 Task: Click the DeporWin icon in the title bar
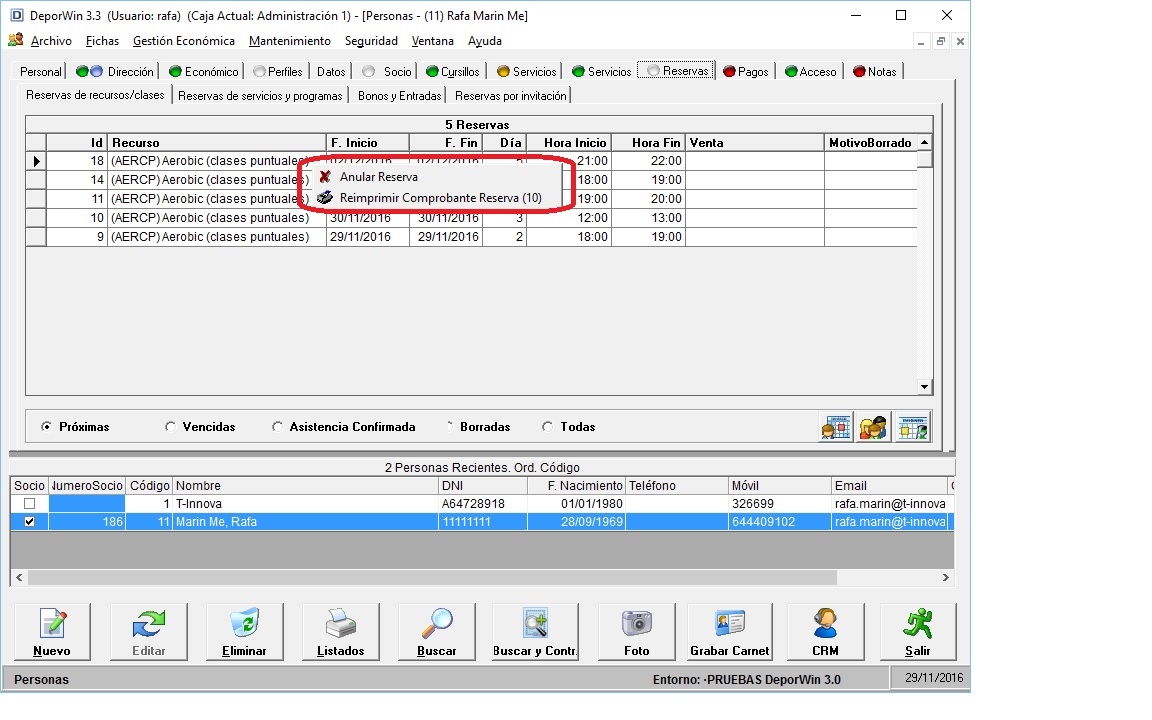pos(16,15)
